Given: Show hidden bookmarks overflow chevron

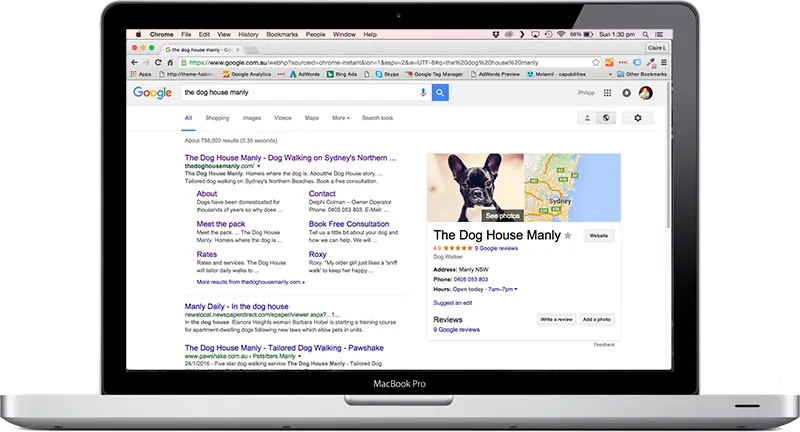Looking at the screenshot, I should [x=610, y=74].
